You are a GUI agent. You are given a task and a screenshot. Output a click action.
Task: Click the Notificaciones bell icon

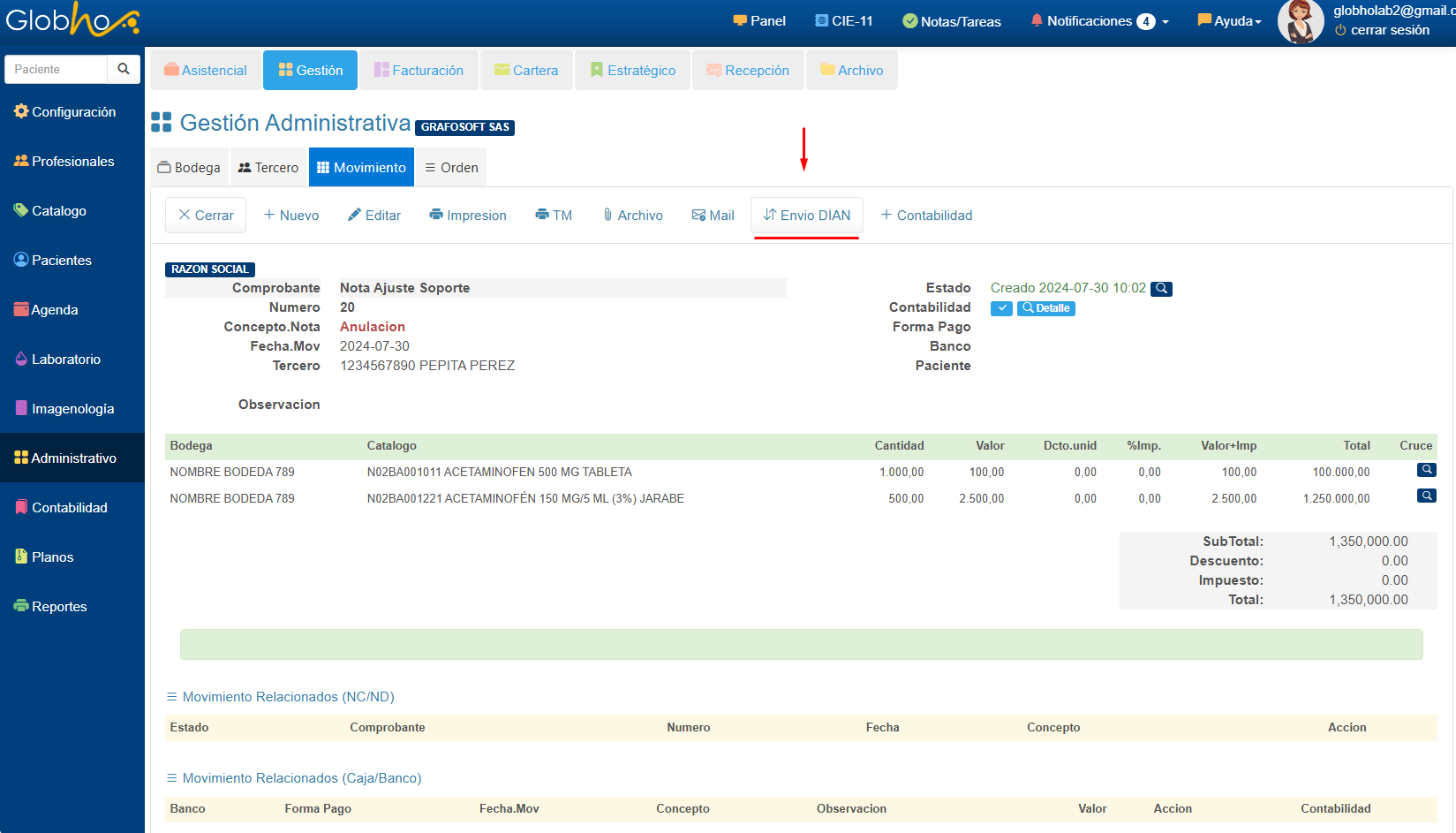[1037, 20]
